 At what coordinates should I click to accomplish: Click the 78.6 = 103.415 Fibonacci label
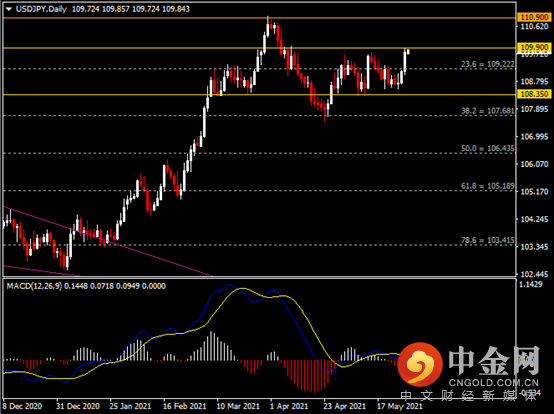coord(487,240)
